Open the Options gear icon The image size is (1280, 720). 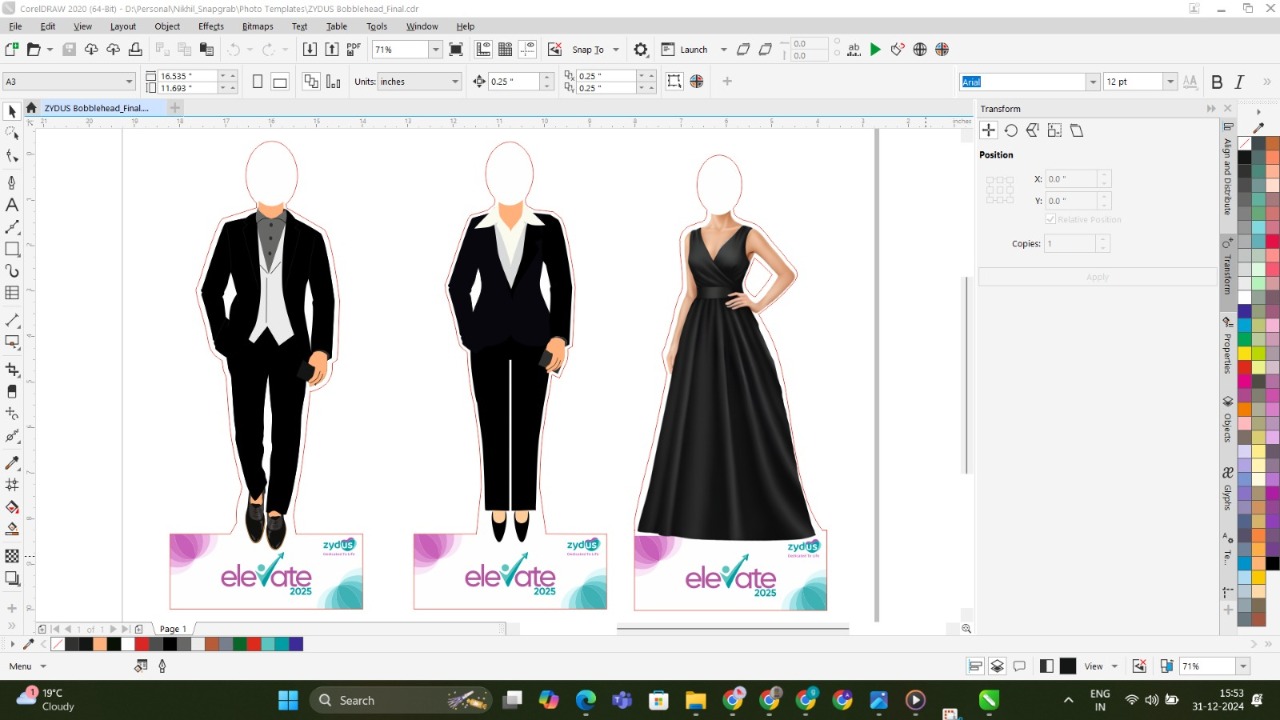pos(641,49)
